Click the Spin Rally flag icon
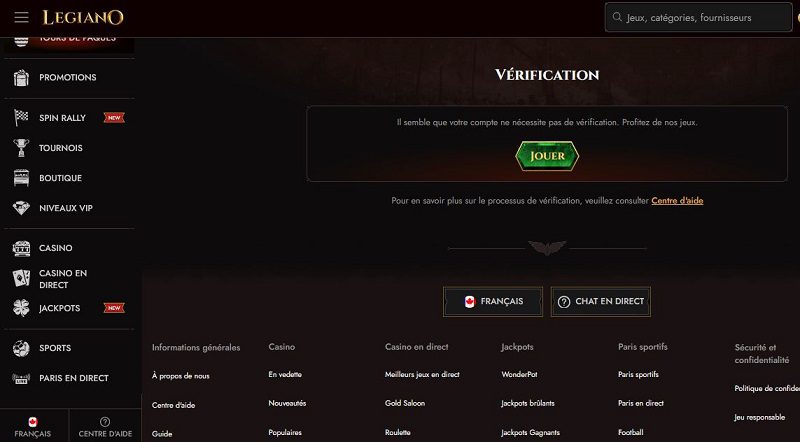800x442 pixels. (x=21, y=118)
